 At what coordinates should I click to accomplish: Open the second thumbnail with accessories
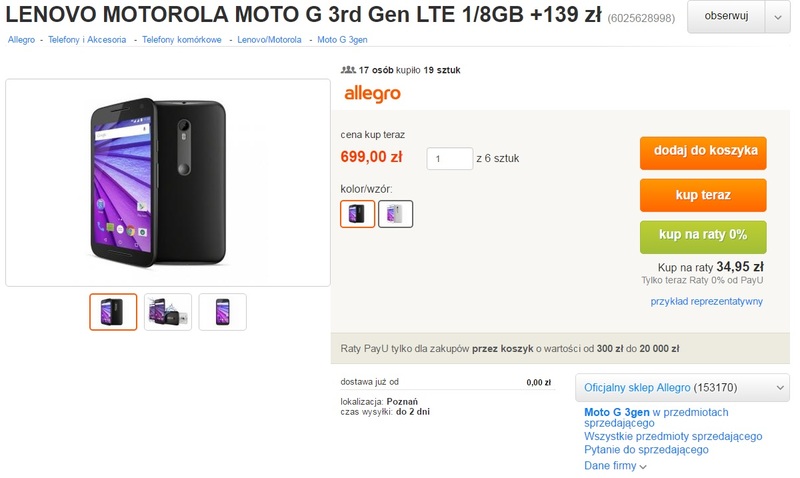coord(168,312)
